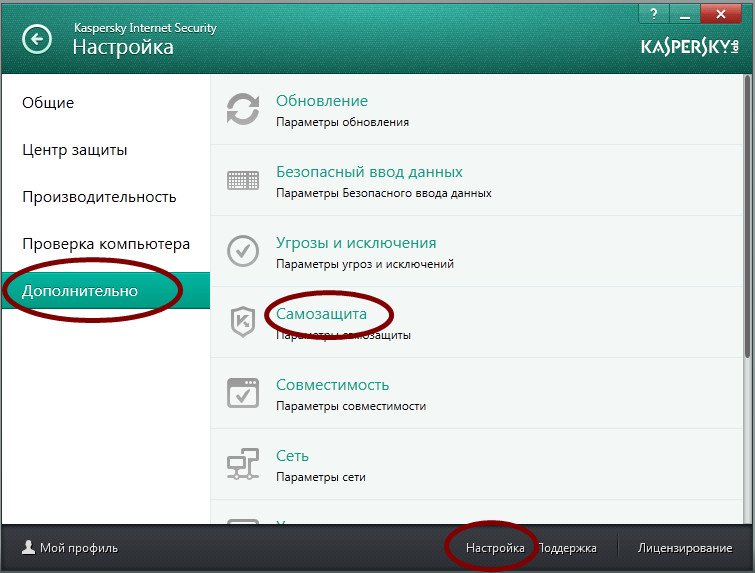Click the Kaspersky Lab logo
The width and height of the screenshot is (755, 573).
click(x=690, y=47)
